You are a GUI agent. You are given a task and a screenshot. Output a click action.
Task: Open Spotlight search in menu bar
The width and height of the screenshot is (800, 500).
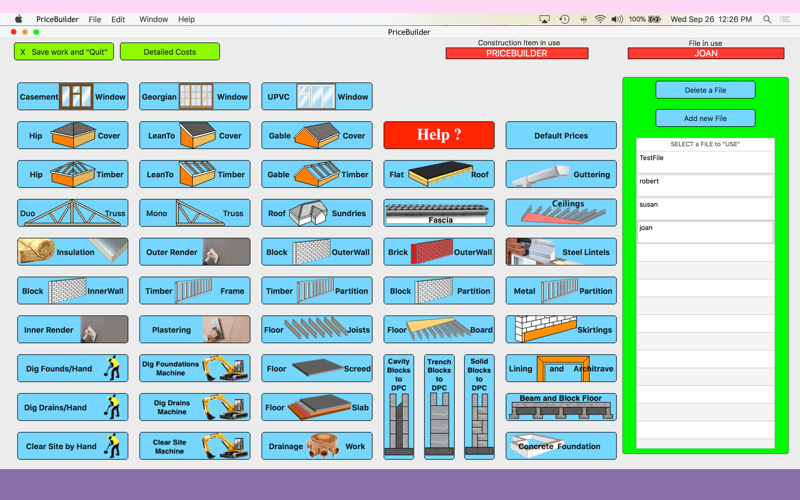point(767,19)
